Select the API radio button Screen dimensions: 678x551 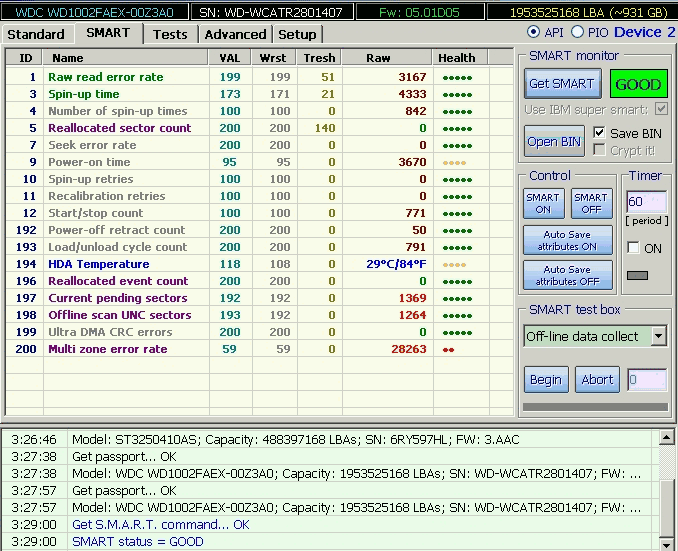pos(533,33)
